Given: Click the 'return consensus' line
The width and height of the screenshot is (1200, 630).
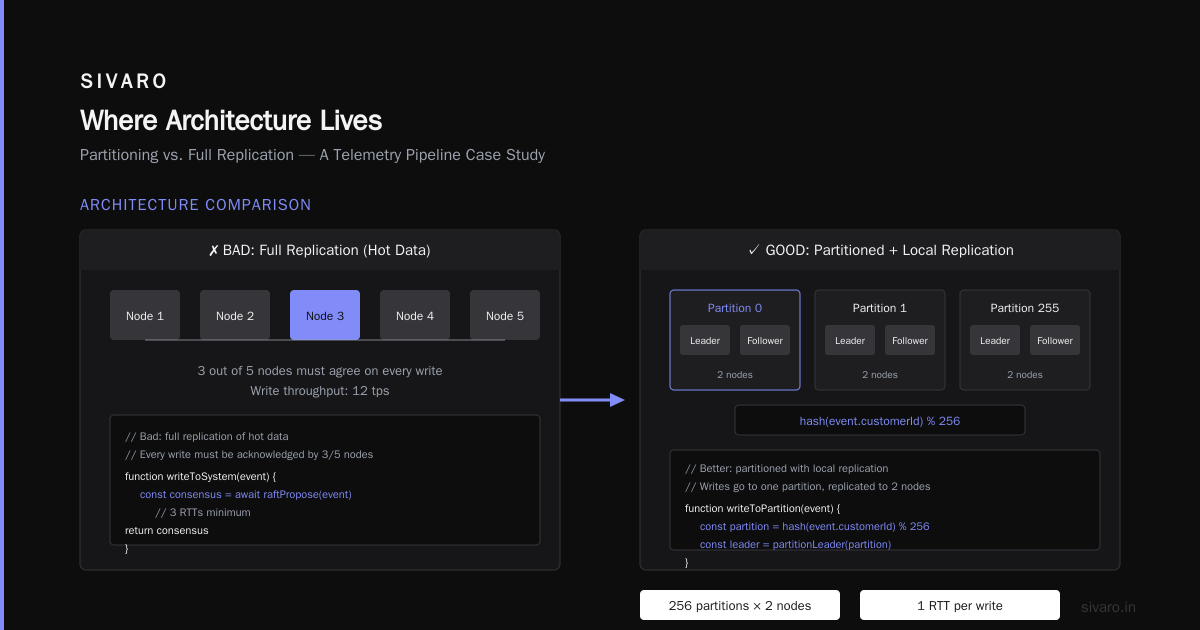Looking at the screenshot, I should pyautogui.click(x=167, y=530).
